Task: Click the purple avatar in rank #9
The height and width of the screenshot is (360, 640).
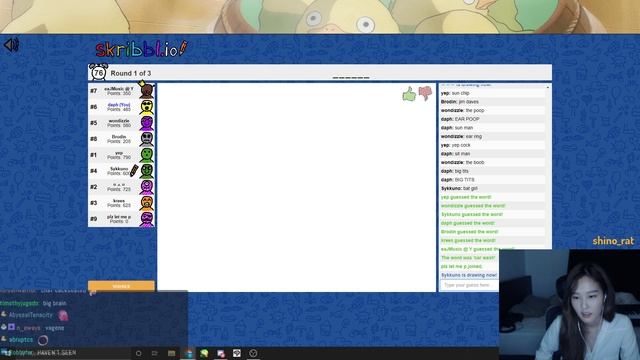Action: coord(147,219)
